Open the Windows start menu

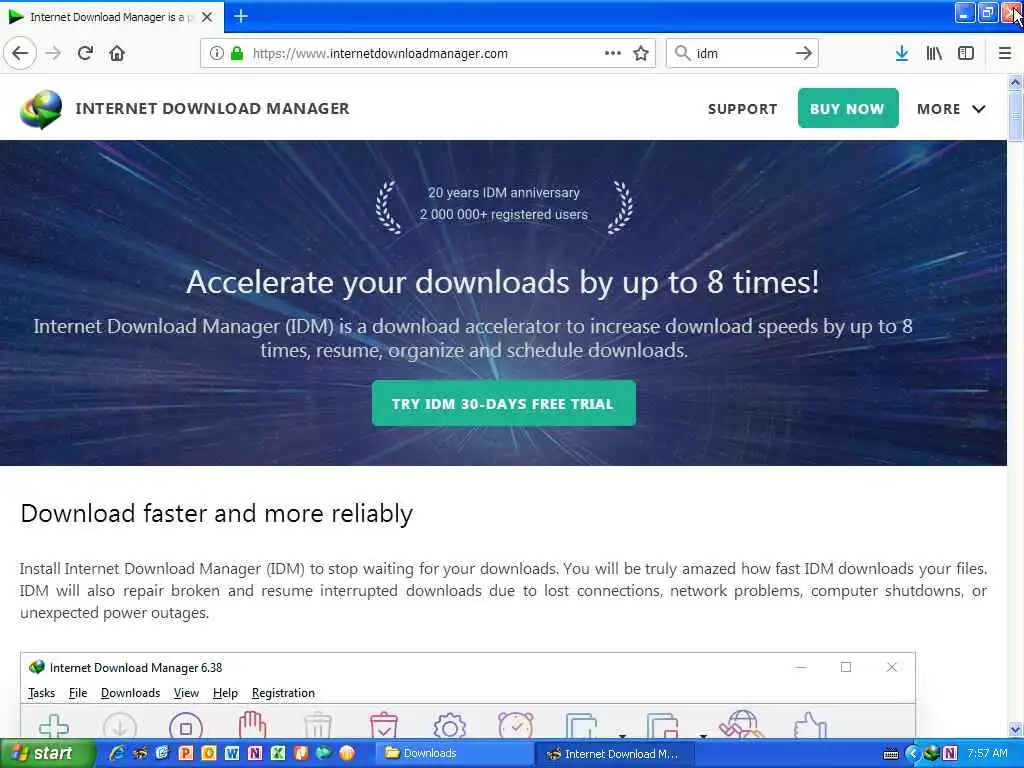tap(47, 753)
